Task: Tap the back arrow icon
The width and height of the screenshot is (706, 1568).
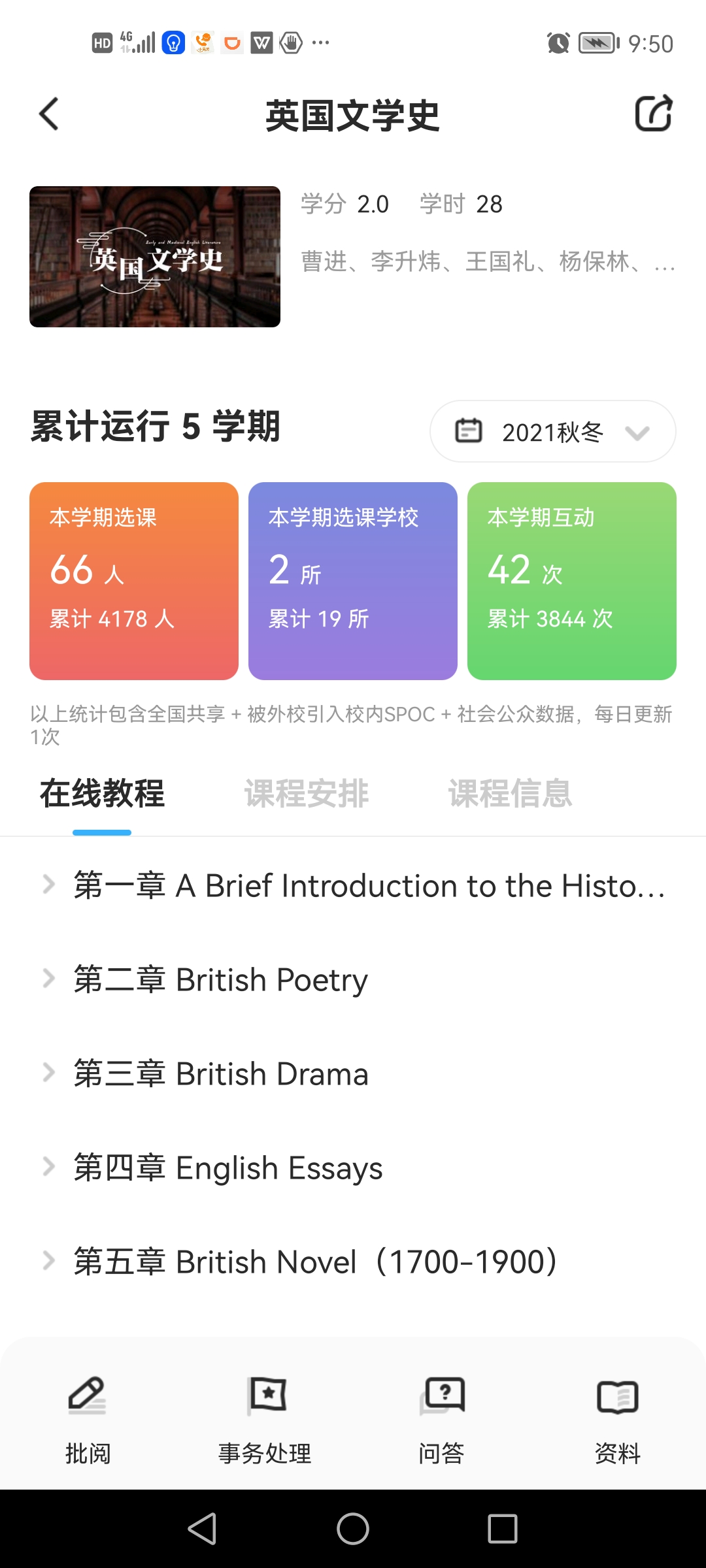Action: (49, 114)
